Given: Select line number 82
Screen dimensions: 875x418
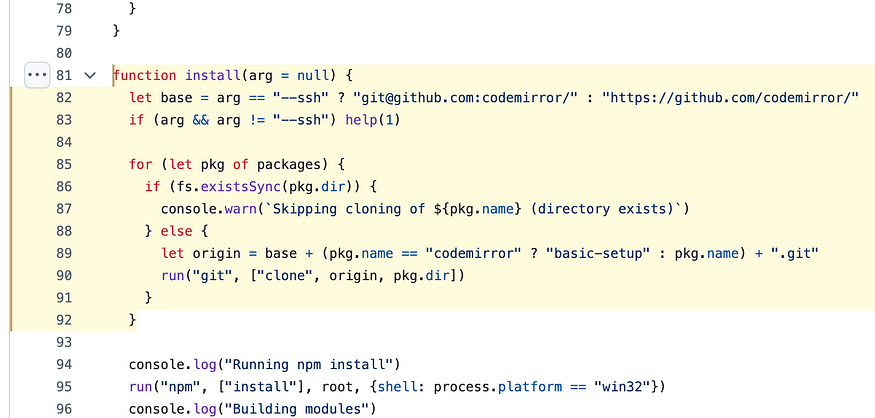Looking at the screenshot, I should (64, 98).
